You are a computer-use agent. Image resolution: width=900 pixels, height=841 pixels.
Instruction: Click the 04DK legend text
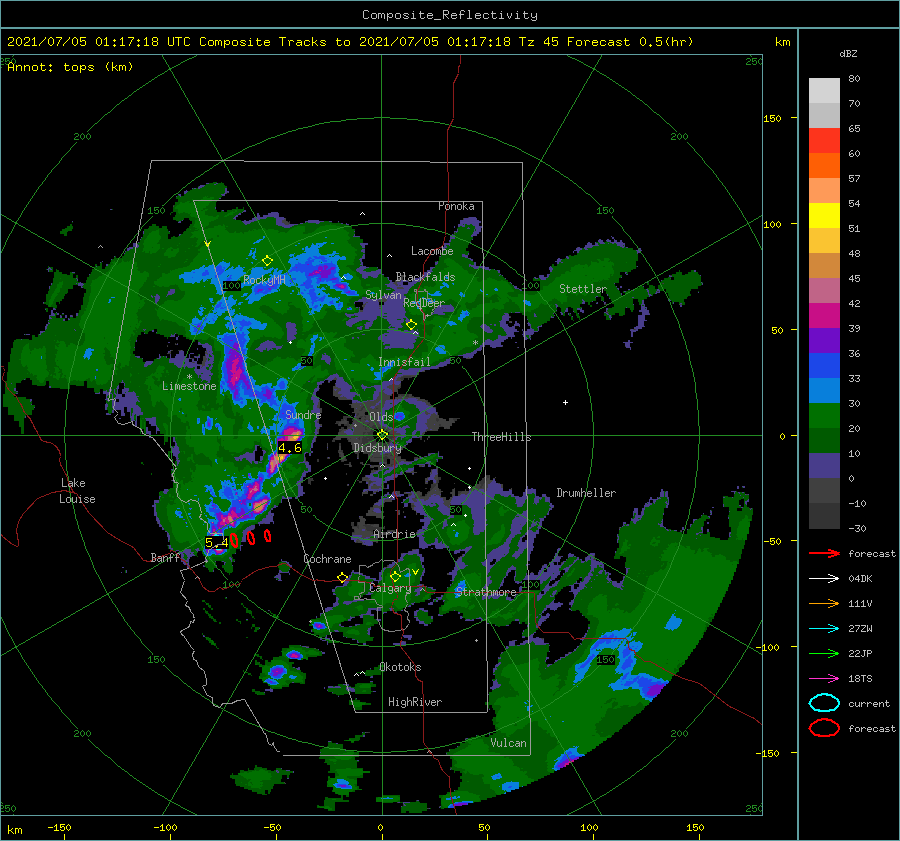(x=860, y=579)
